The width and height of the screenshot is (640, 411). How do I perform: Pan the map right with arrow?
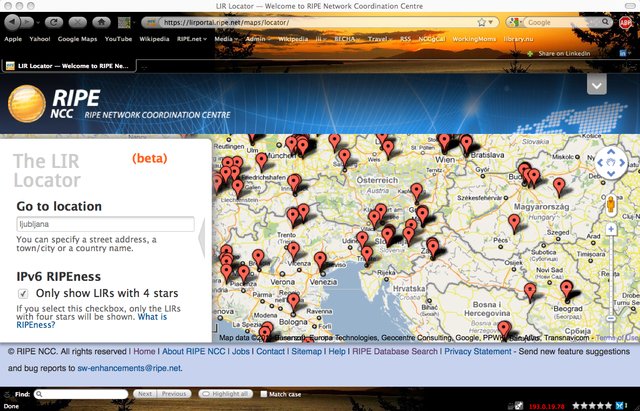click(x=622, y=163)
